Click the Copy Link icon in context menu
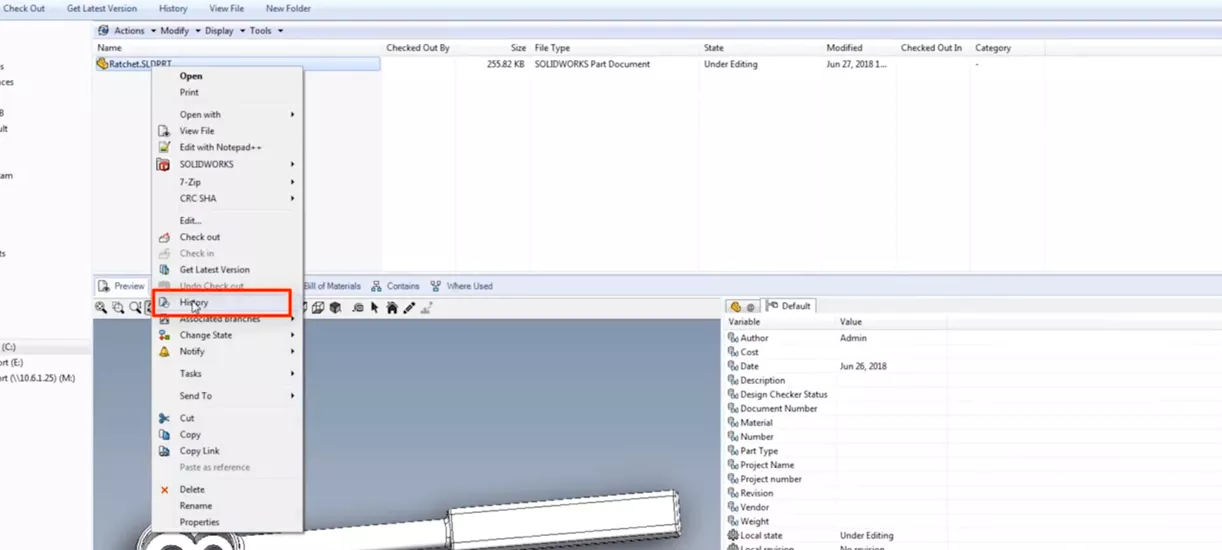This screenshot has width=1222, height=550. pyautogui.click(x=164, y=451)
